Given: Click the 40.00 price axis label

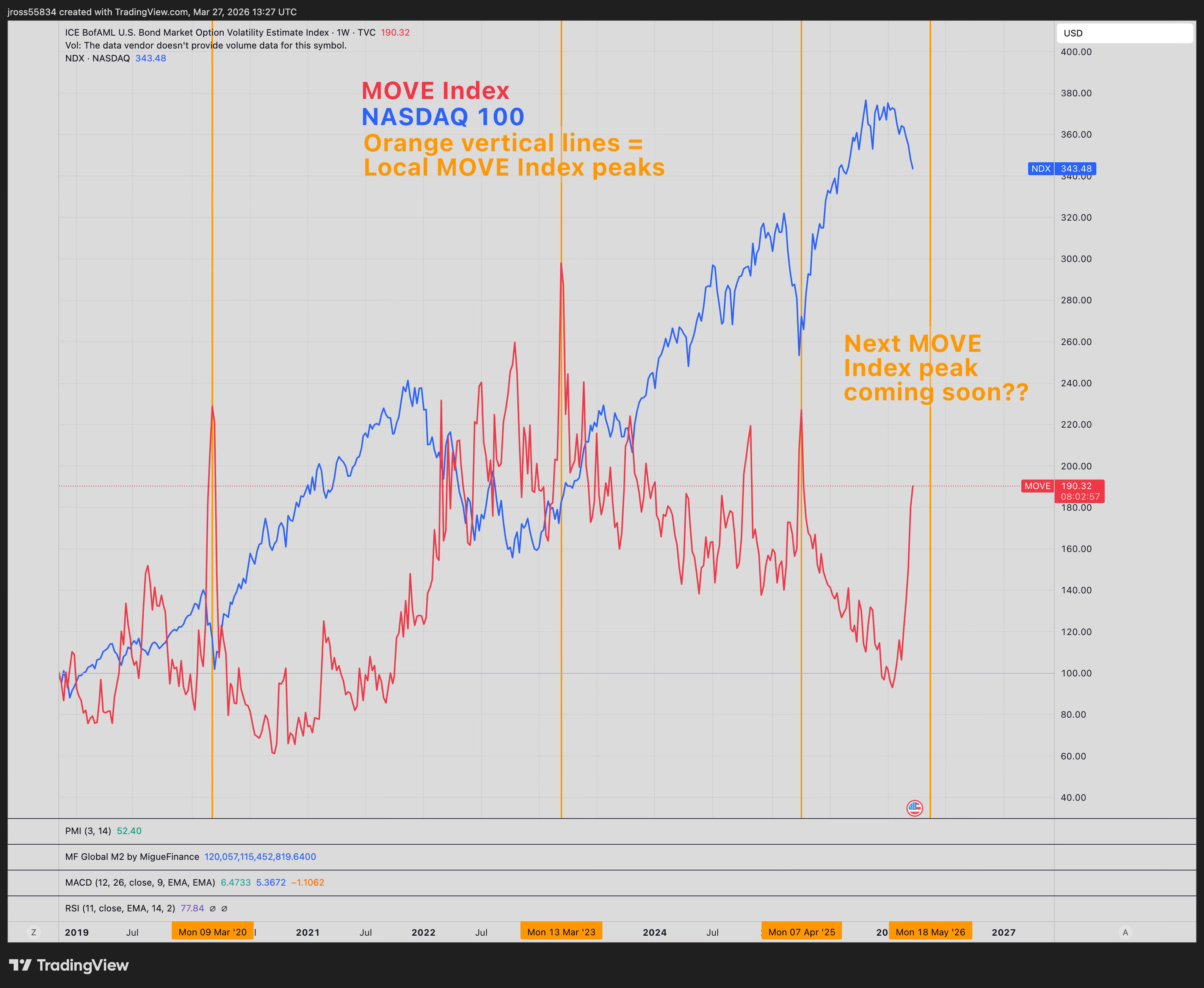Looking at the screenshot, I should click(1073, 797).
